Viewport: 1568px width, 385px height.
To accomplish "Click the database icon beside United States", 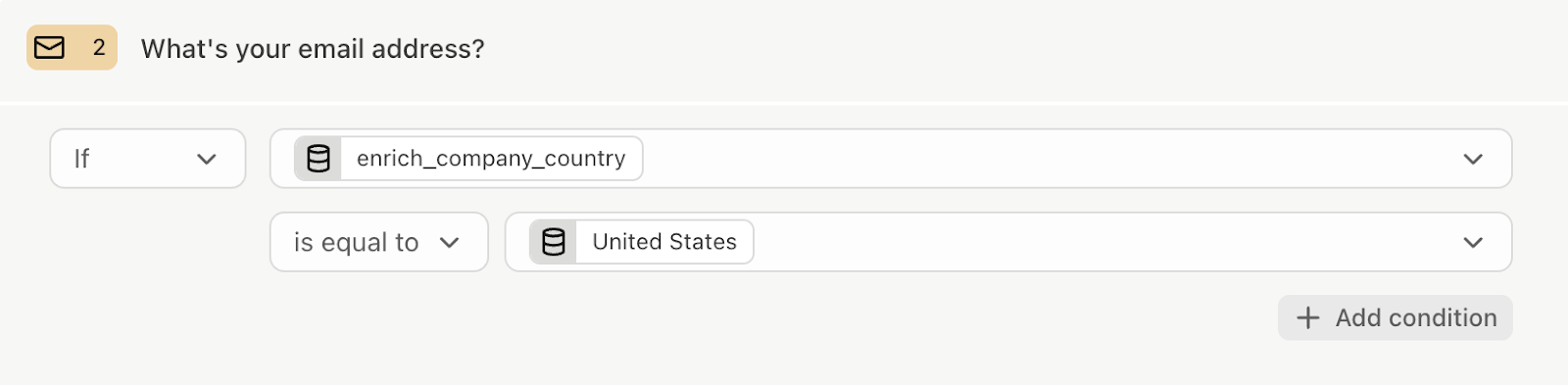I will coord(554,242).
